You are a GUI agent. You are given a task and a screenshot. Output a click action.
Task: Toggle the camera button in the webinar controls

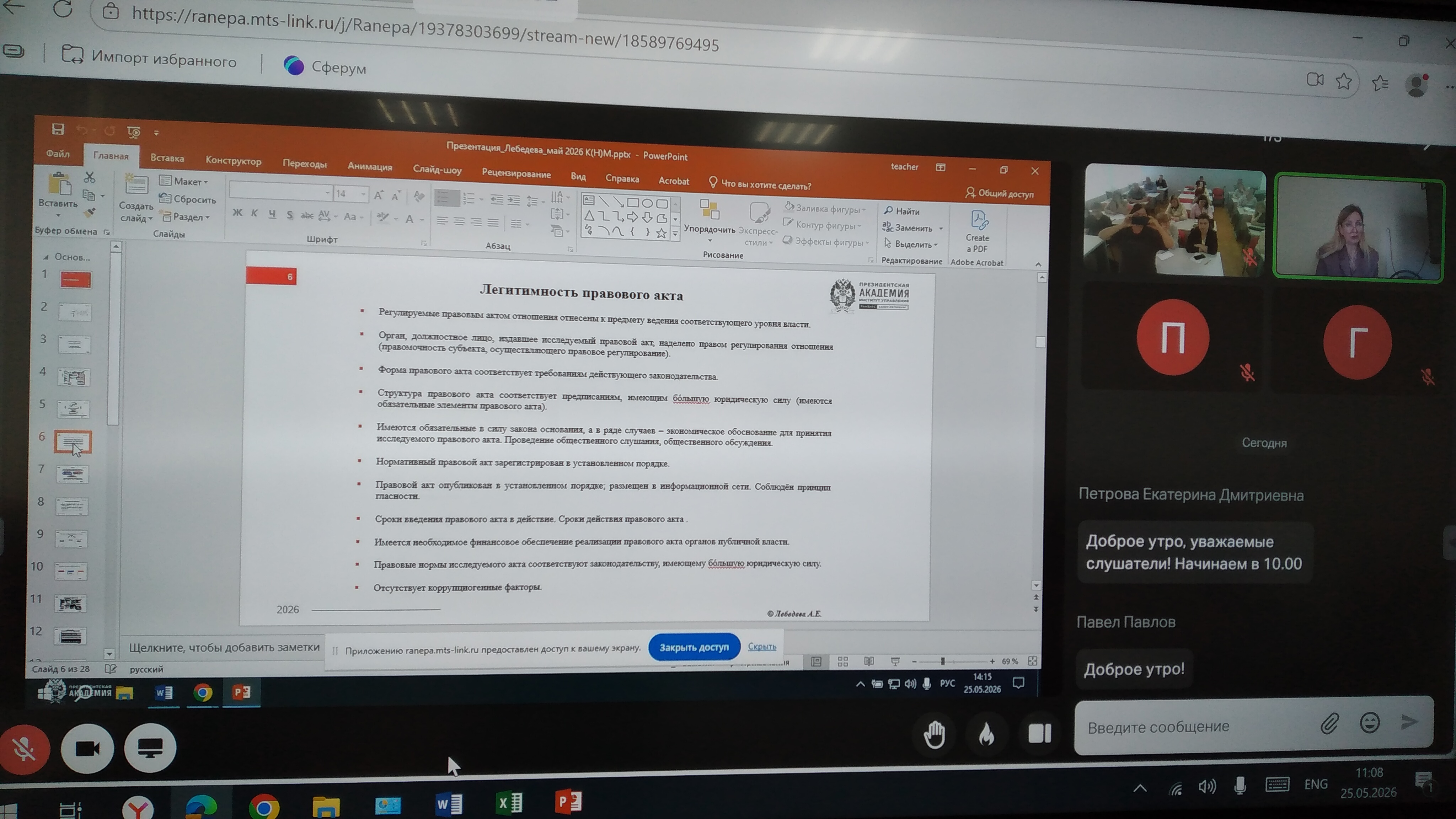coord(87,748)
